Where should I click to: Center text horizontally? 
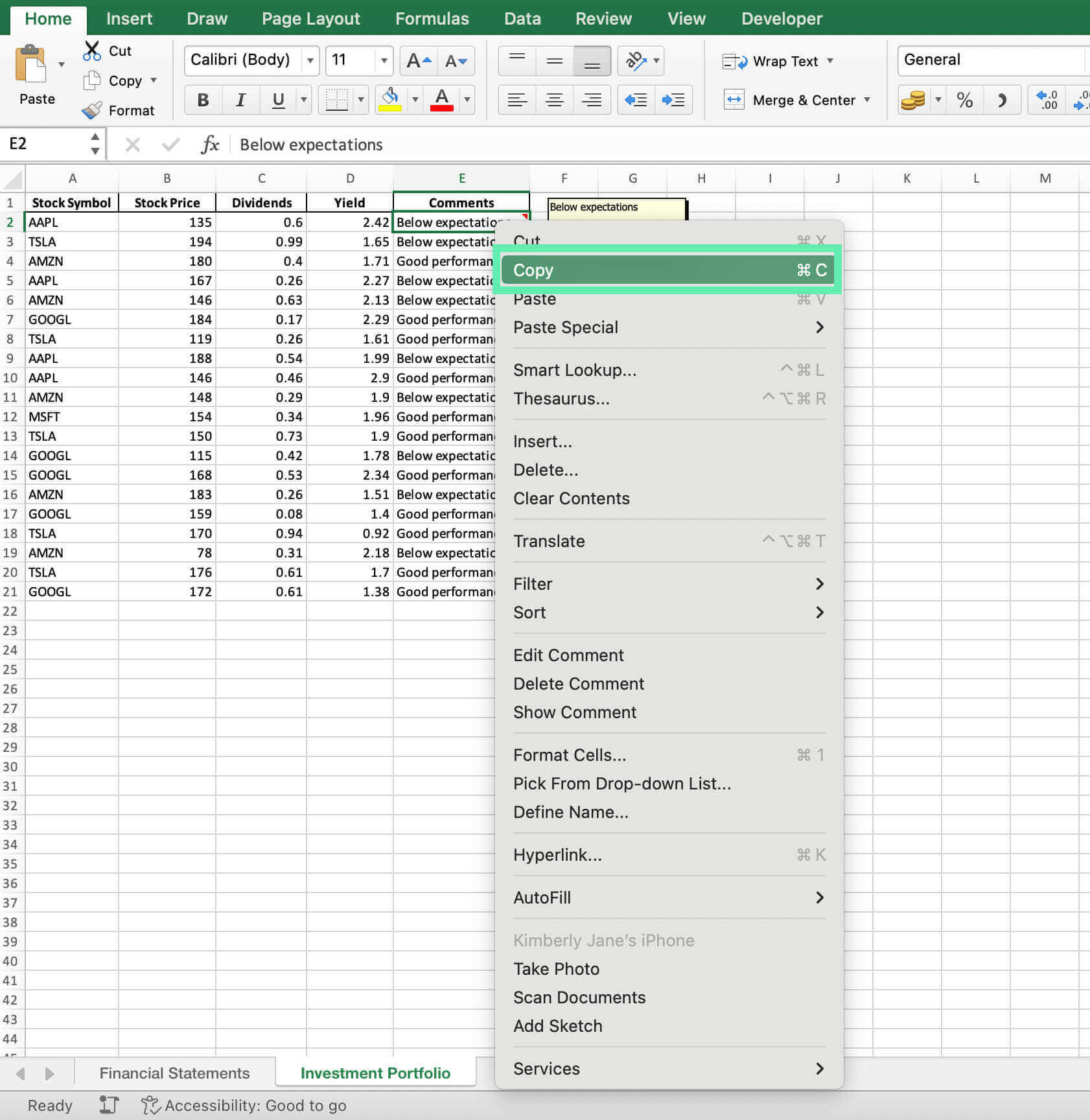tap(554, 100)
